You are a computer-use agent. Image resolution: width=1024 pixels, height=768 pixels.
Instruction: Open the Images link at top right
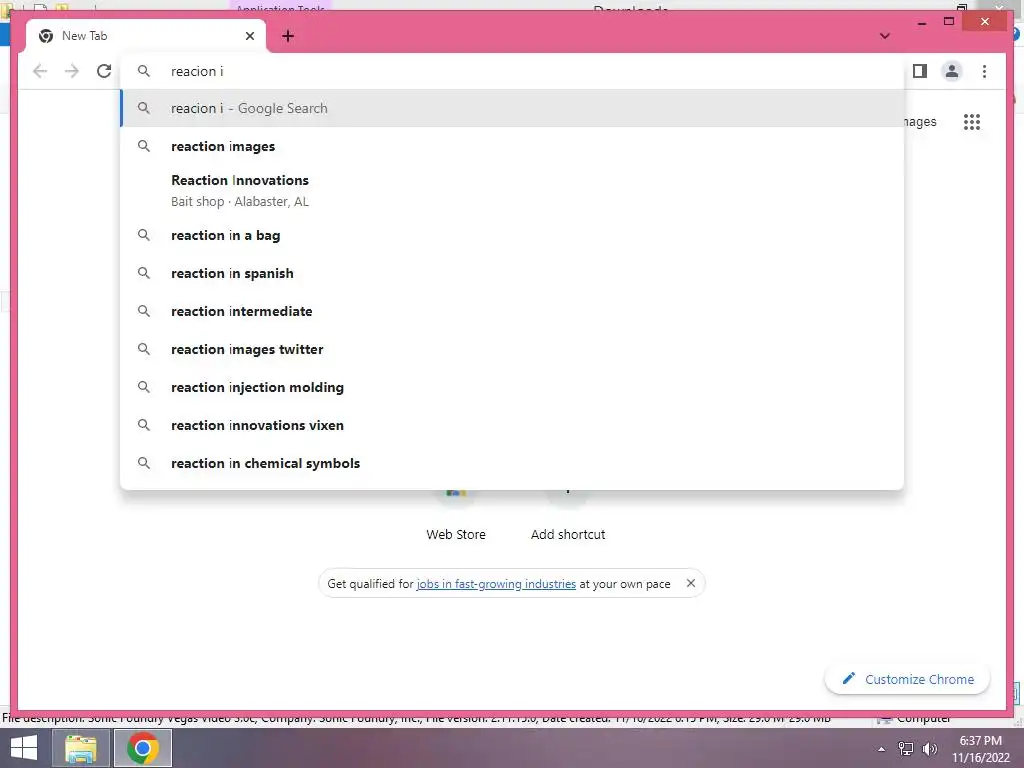click(920, 121)
